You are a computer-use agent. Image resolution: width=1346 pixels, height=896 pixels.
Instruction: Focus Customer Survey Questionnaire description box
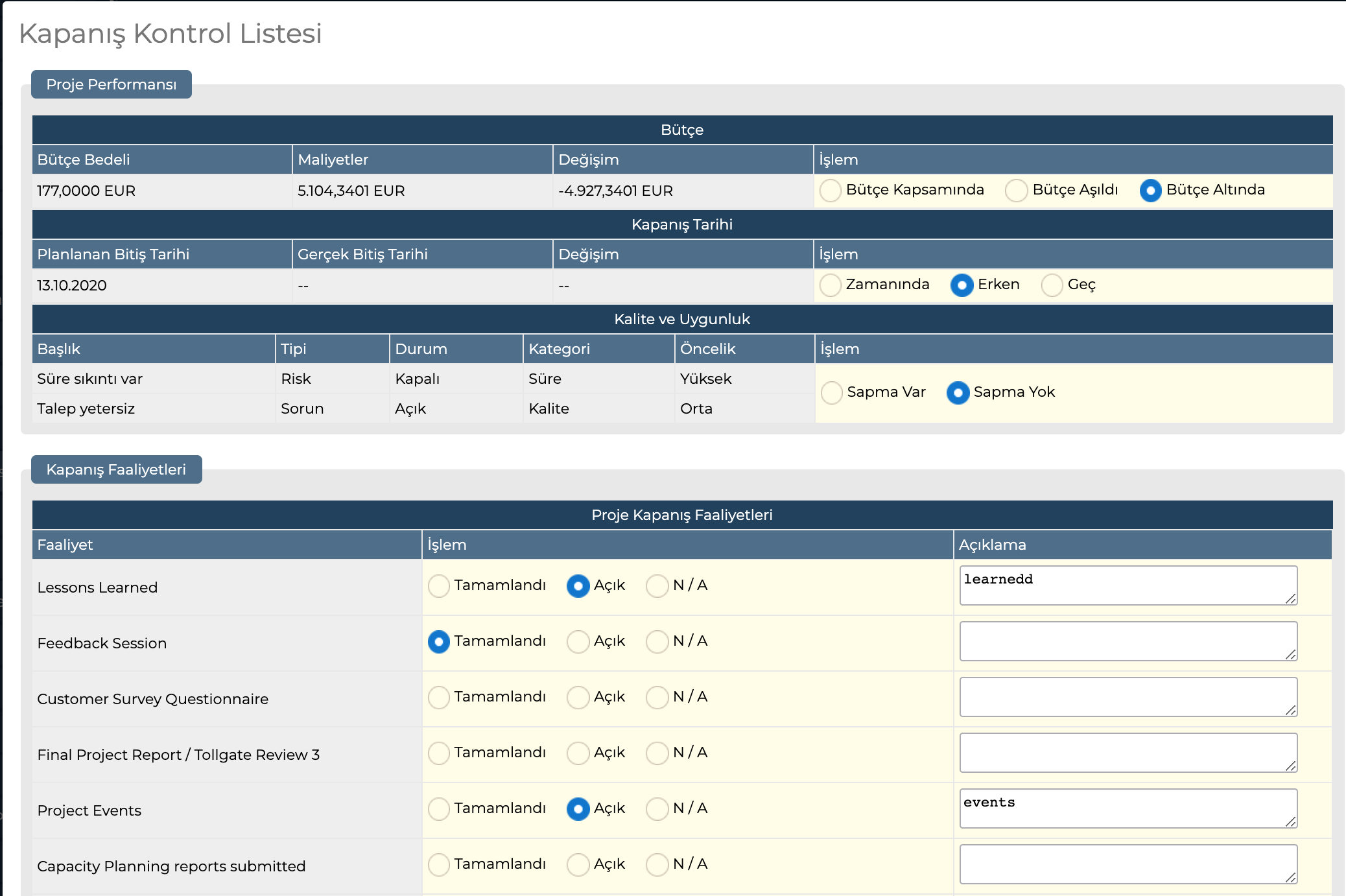click(1128, 697)
